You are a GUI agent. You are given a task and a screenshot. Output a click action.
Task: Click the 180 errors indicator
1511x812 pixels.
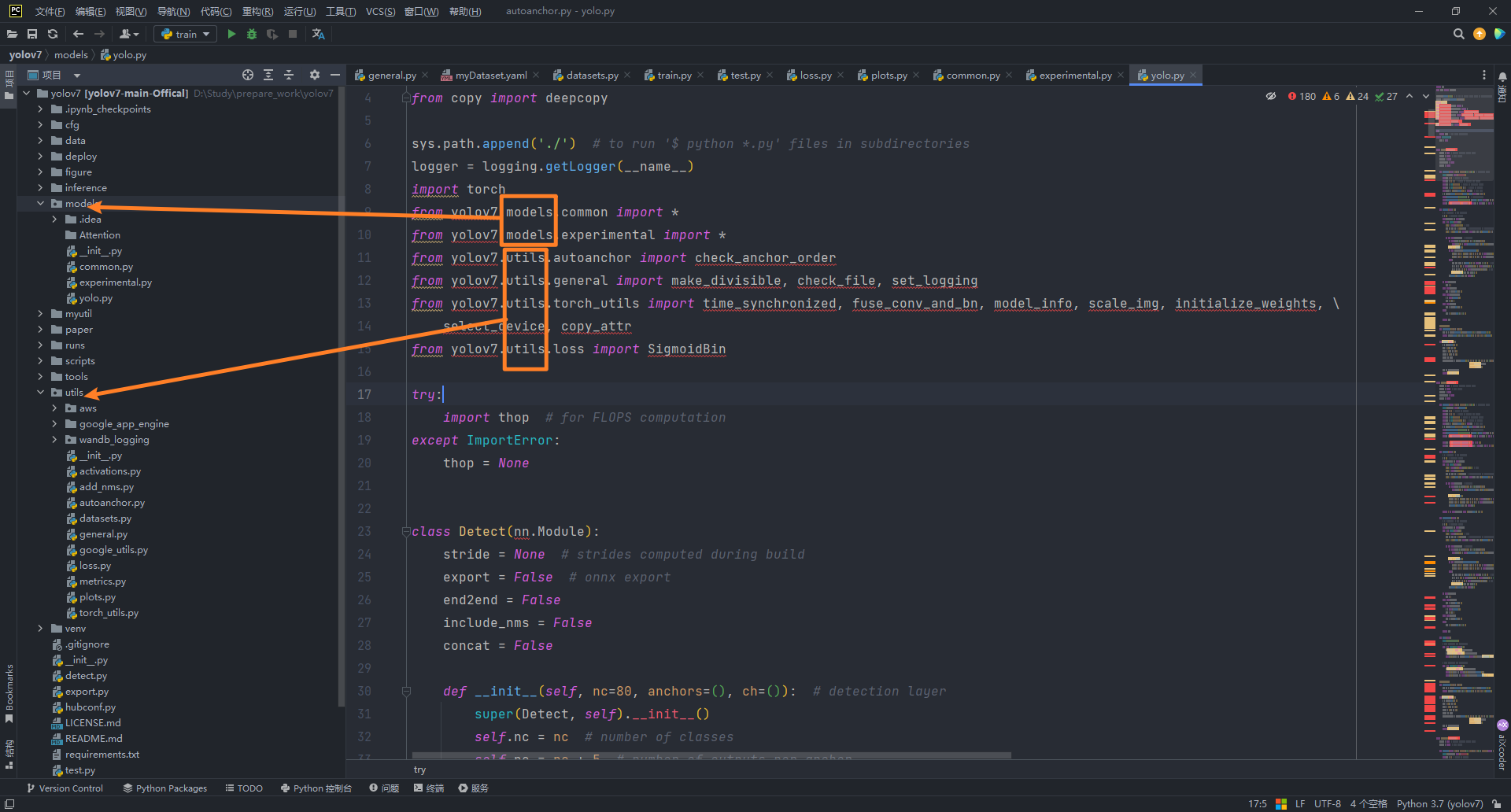(1302, 96)
